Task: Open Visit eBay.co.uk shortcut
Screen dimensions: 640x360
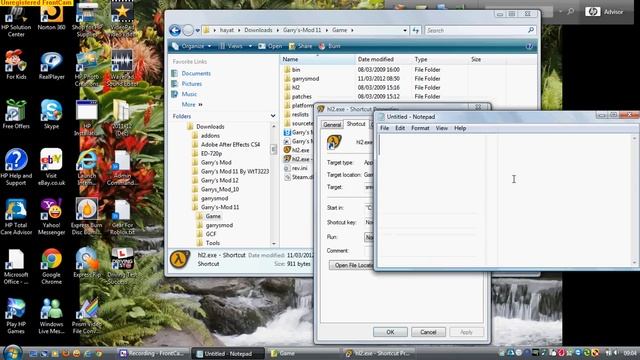Action: 51,167
